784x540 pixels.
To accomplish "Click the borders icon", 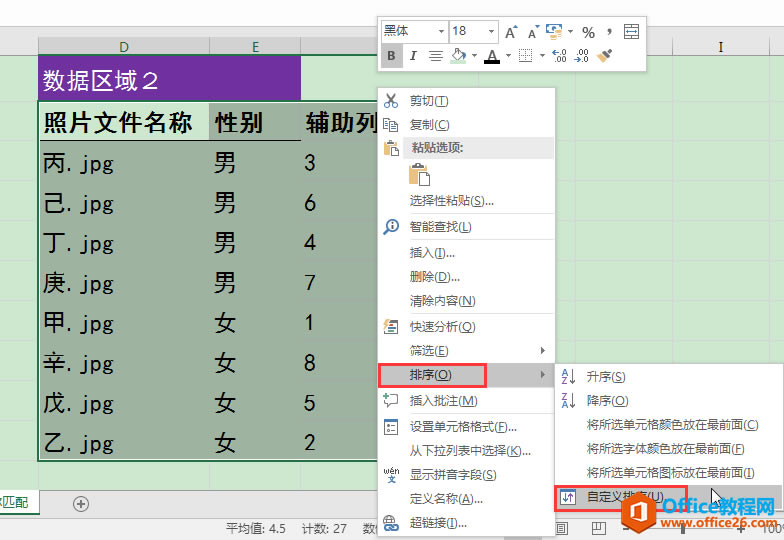I will click(525, 56).
